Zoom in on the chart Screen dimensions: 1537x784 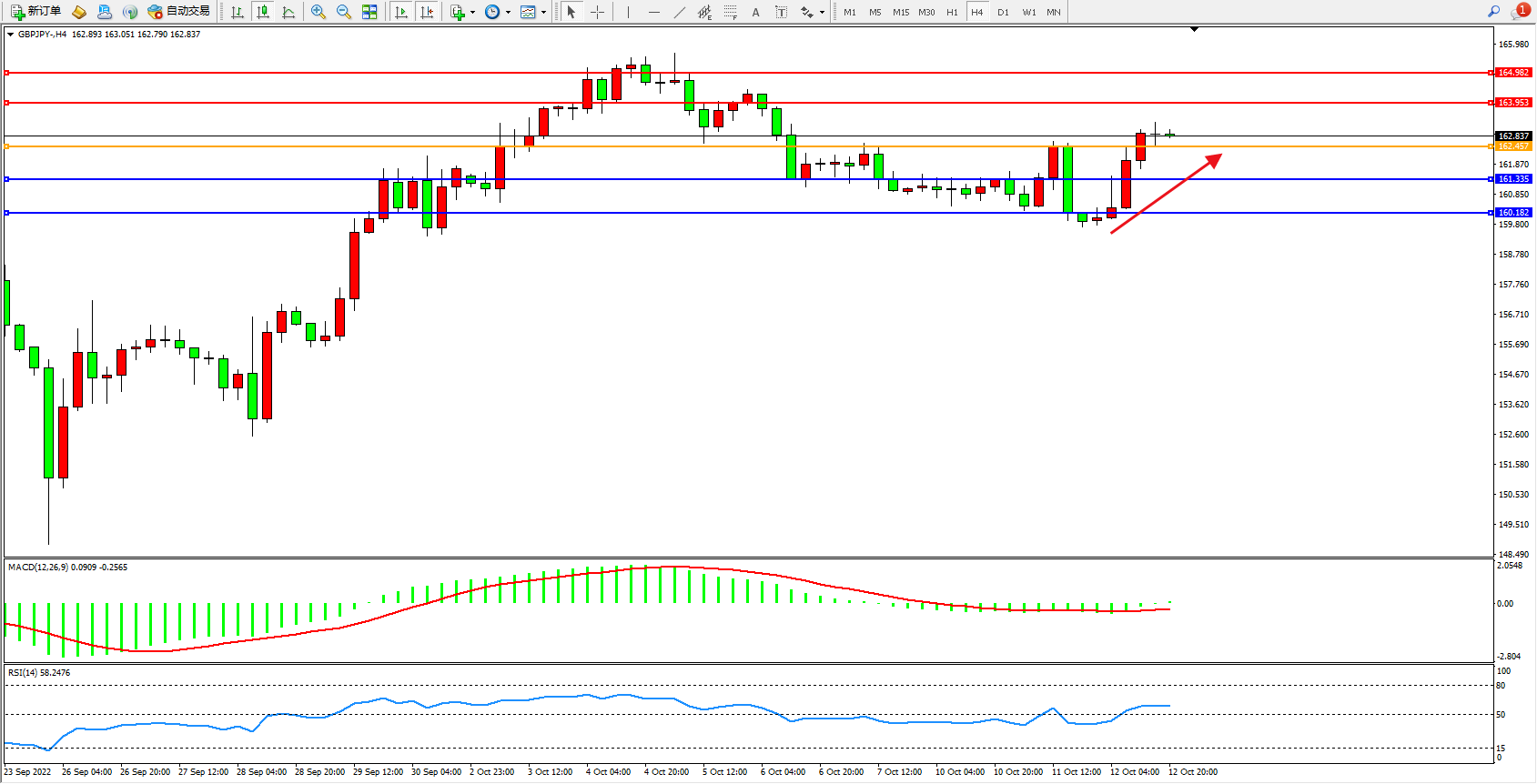318,12
